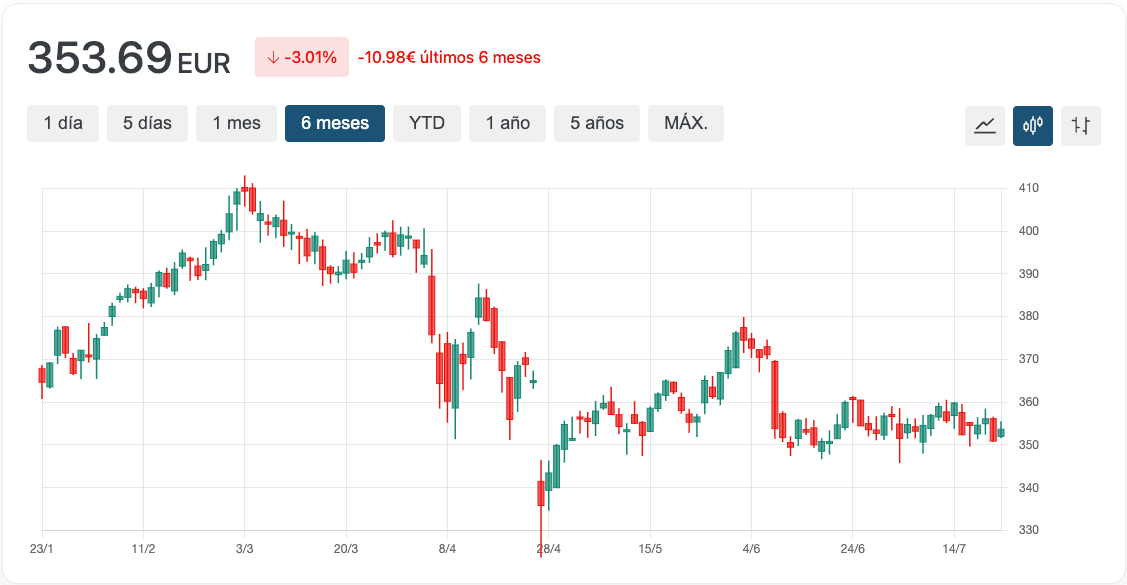
Task: Click the 330 price axis label
Action: [x=1029, y=530]
